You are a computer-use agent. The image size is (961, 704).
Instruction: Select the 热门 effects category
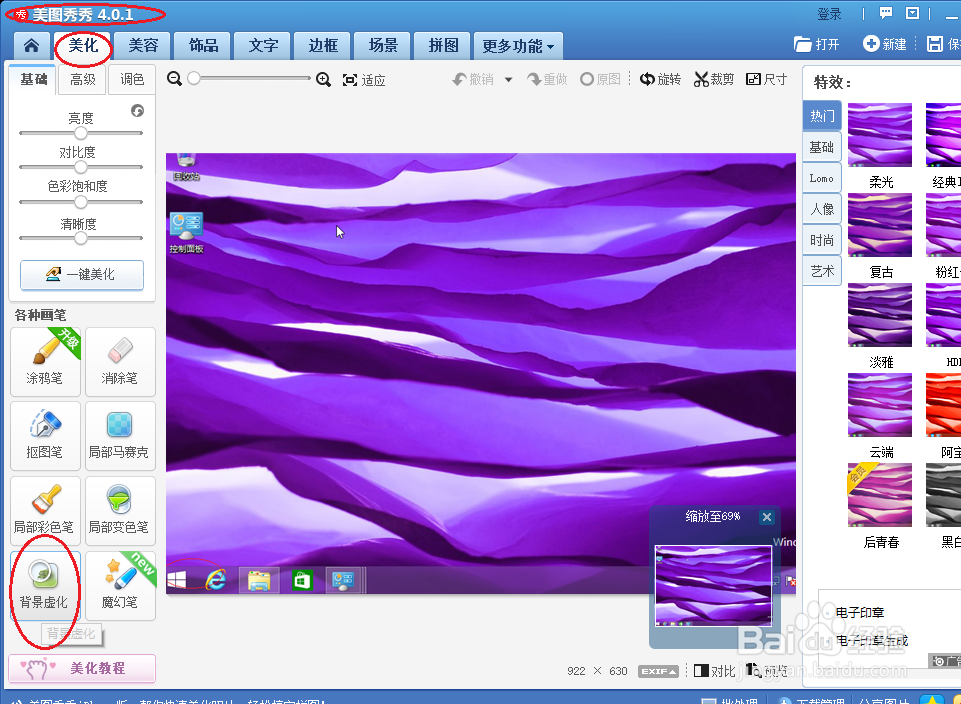click(x=822, y=116)
